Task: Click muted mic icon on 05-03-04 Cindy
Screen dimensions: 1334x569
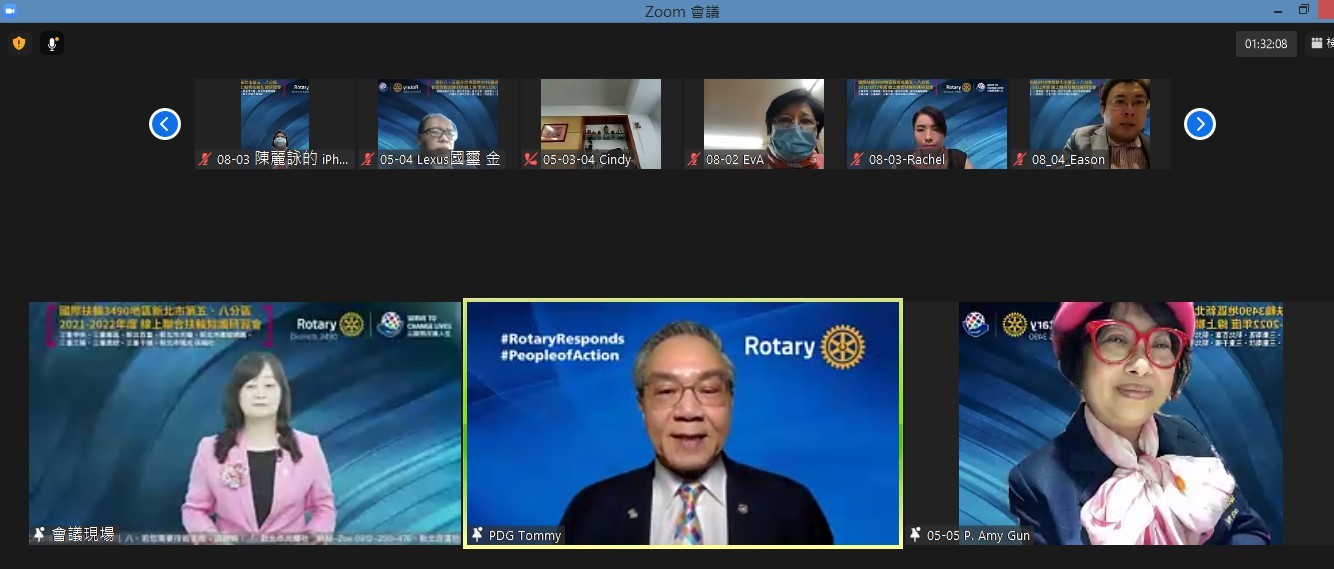Action: pyautogui.click(x=532, y=159)
